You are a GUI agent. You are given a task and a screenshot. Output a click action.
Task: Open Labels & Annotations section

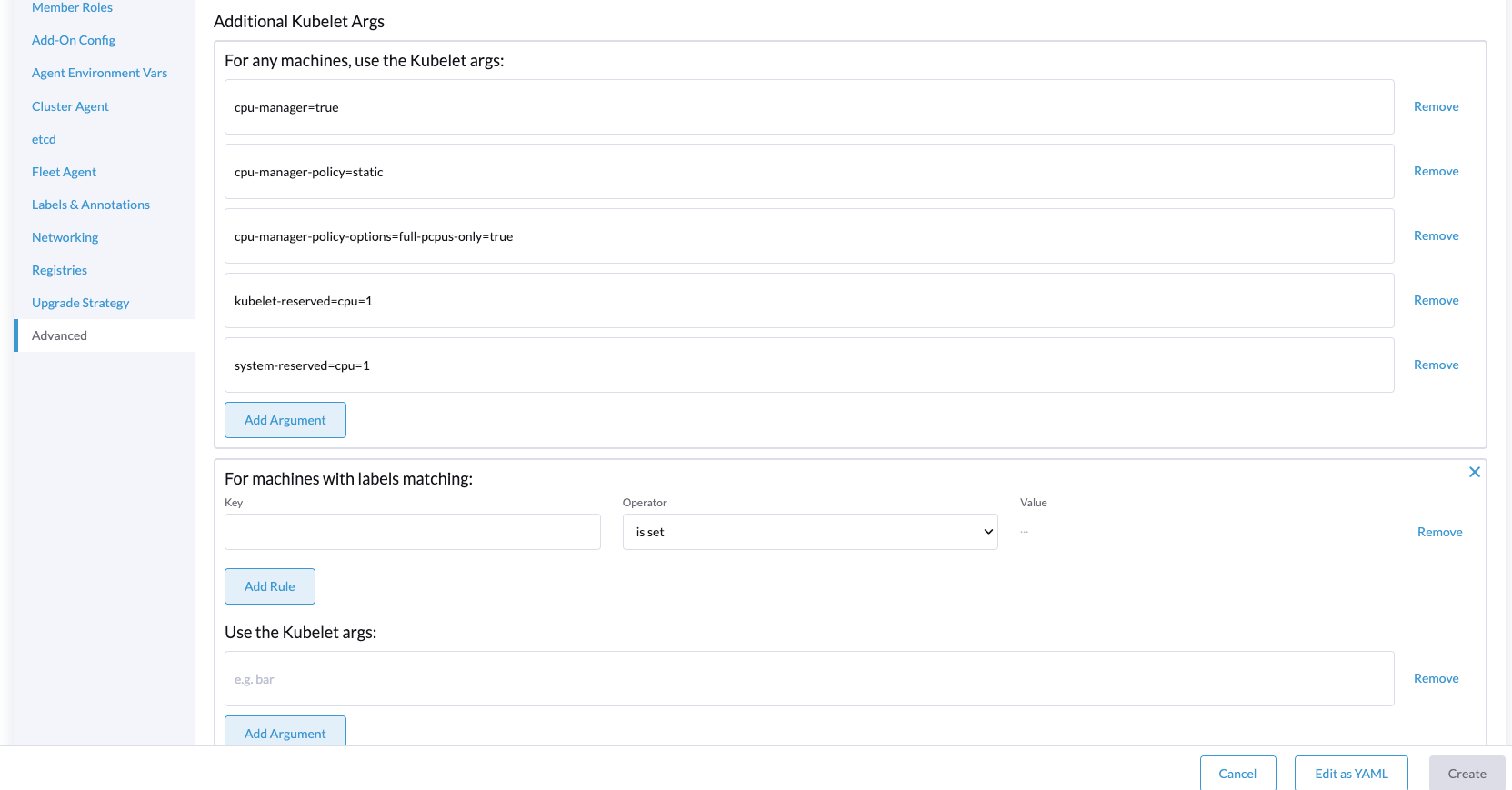(91, 205)
